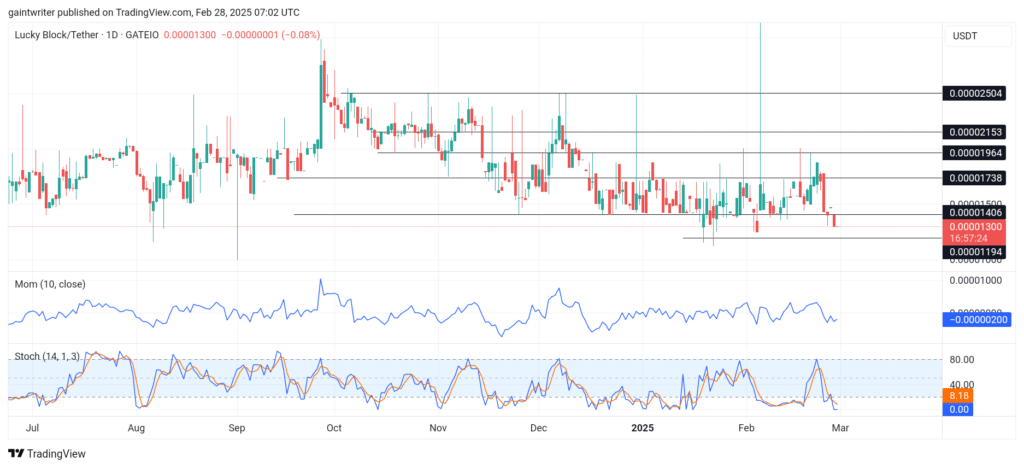The image size is (1024, 468).
Task: Click the 0.00001738 price level label
Action: (x=974, y=178)
